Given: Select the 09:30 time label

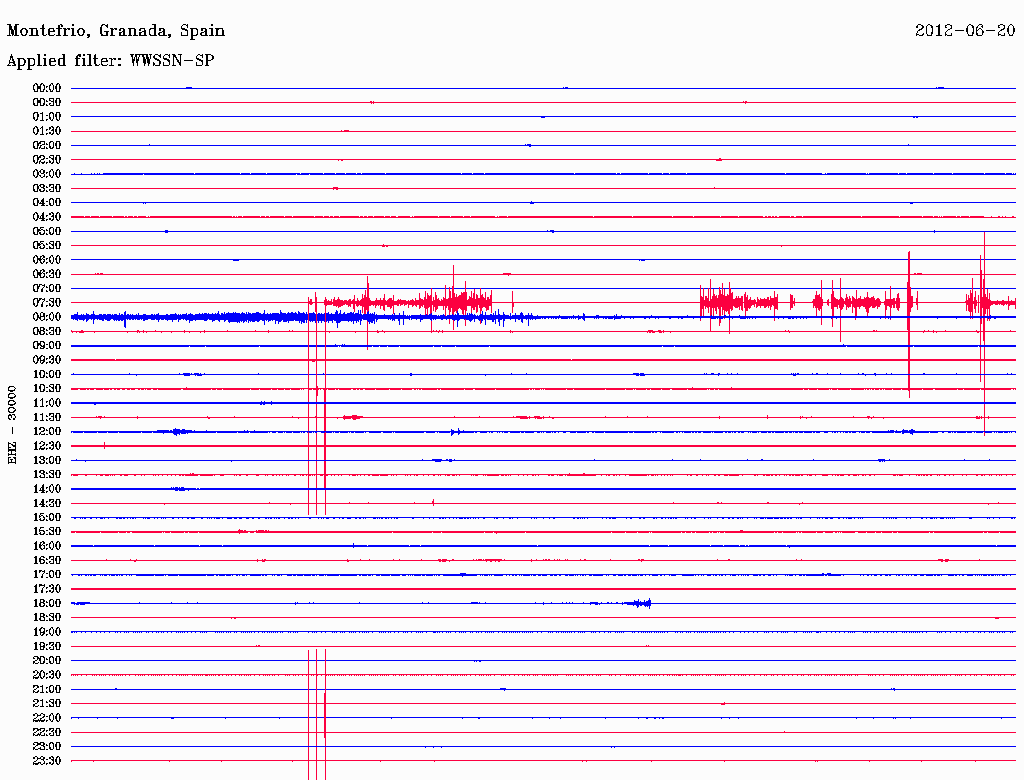Looking at the screenshot, I should pos(47,360).
